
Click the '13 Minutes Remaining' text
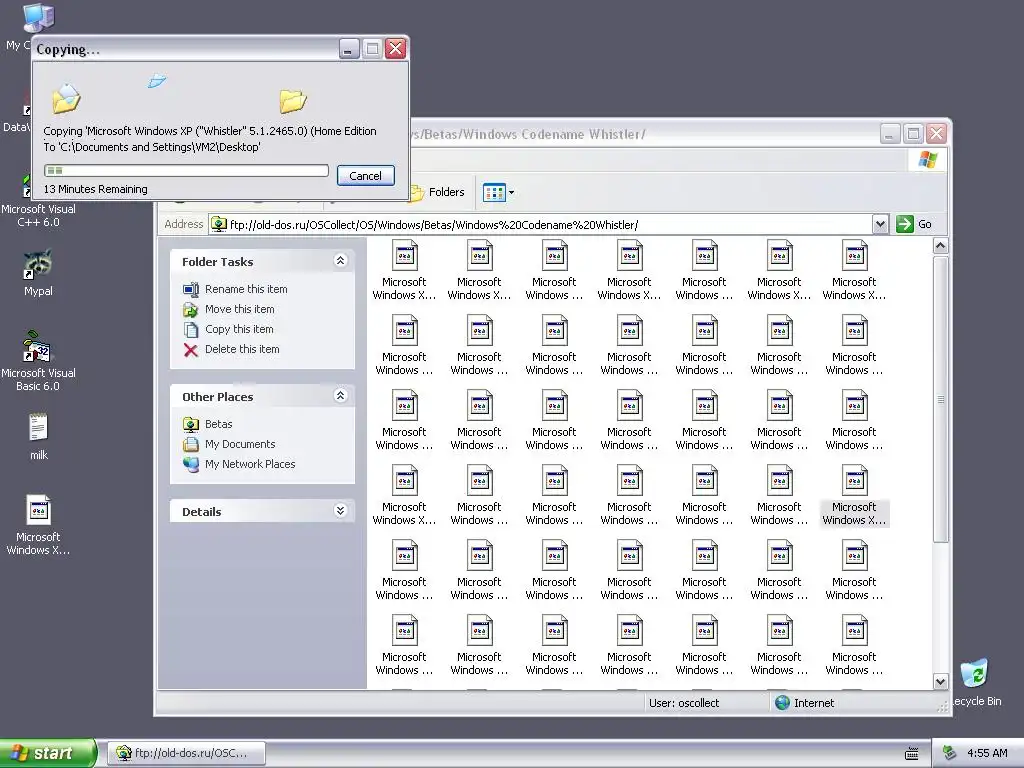coord(95,189)
